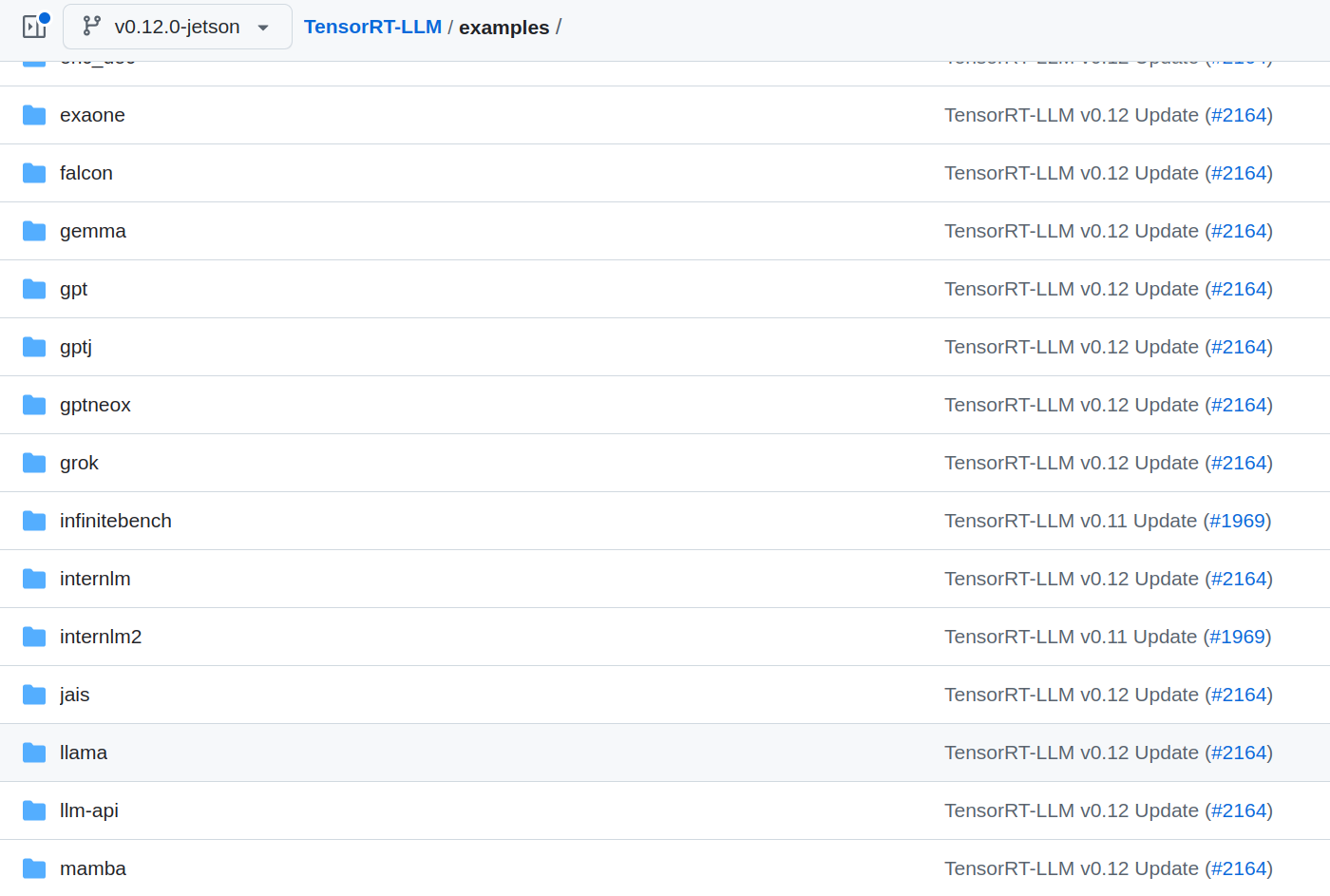Click 'TensorRT-LLM v0.12 Update' commit message in grok row
The width and height of the screenshot is (1330, 896).
point(1072,463)
